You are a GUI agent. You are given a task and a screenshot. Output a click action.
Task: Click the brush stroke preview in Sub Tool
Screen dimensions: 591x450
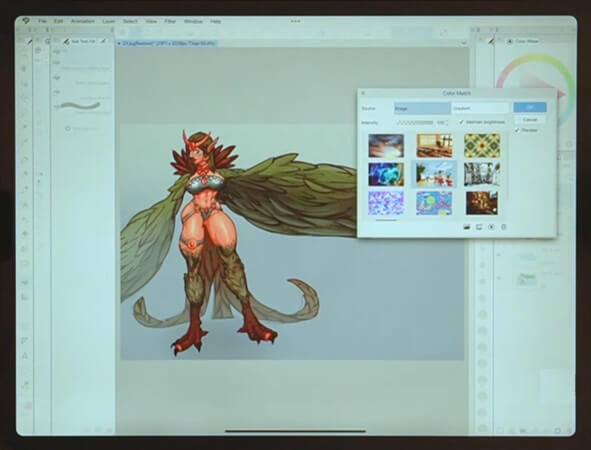pos(80,106)
